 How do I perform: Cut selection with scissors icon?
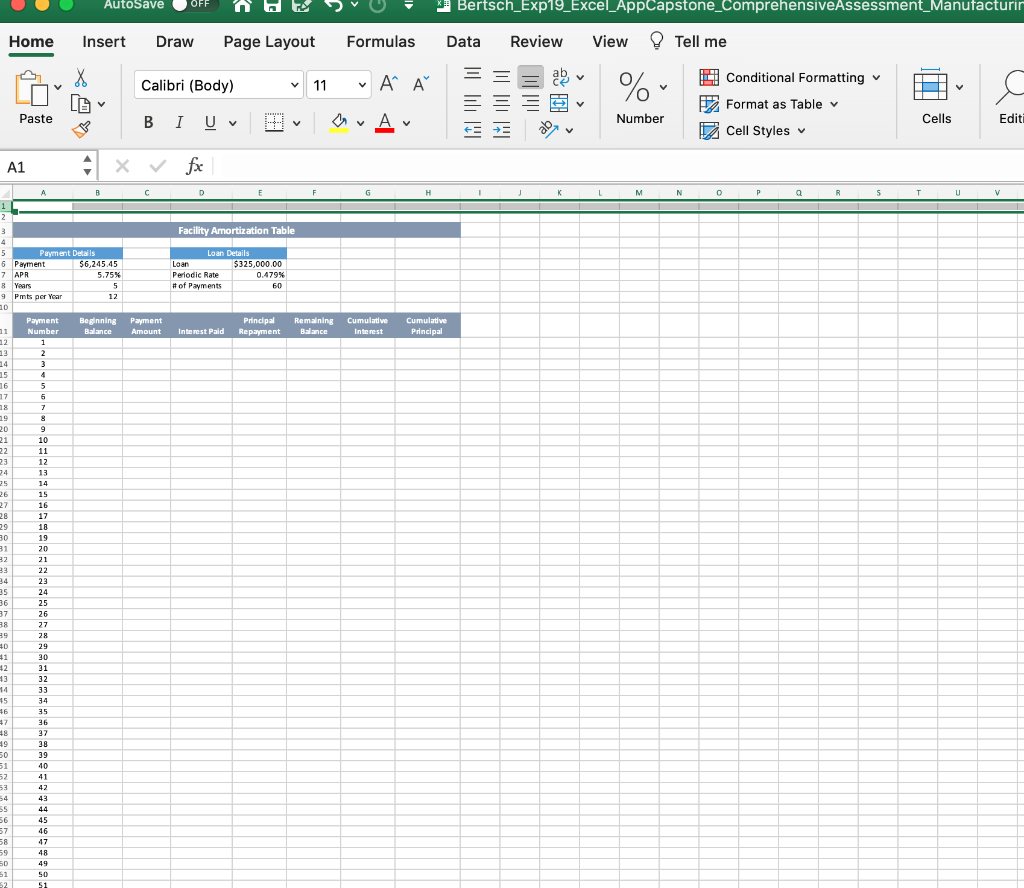tap(80, 78)
